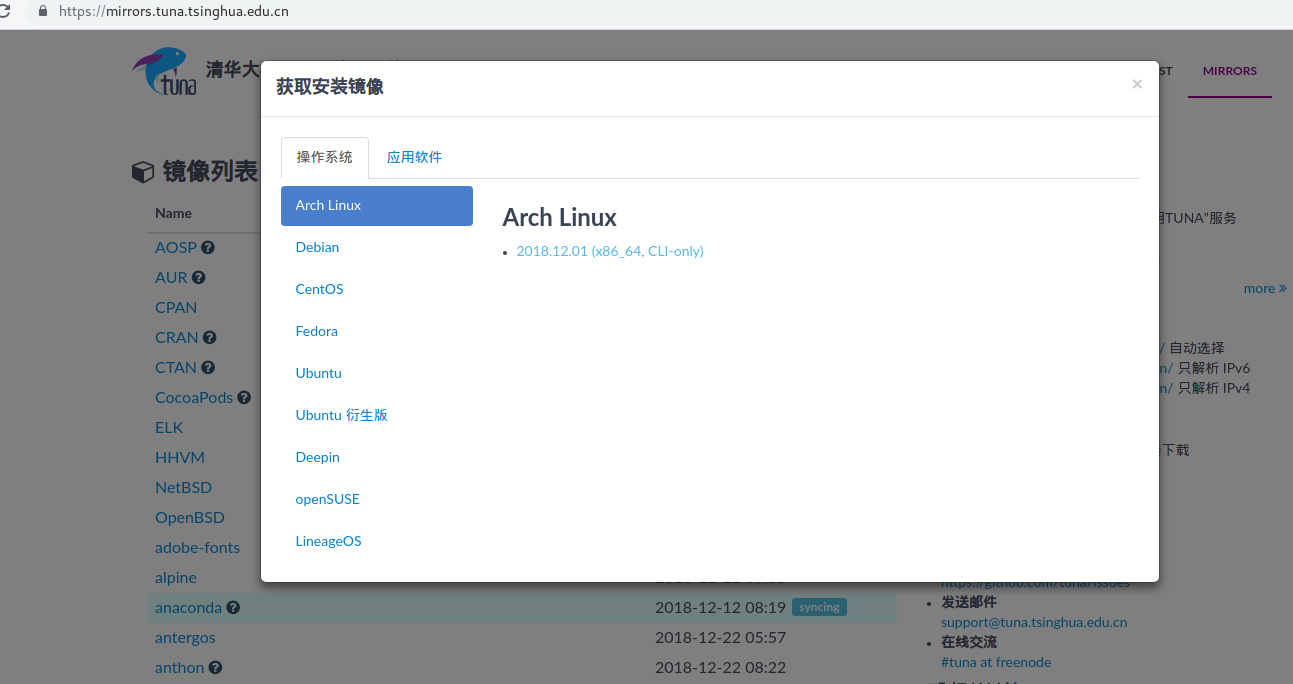Viewport: 1293px width, 684px height.
Task: Click the help icon next to AOSP
Action: coord(208,247)
